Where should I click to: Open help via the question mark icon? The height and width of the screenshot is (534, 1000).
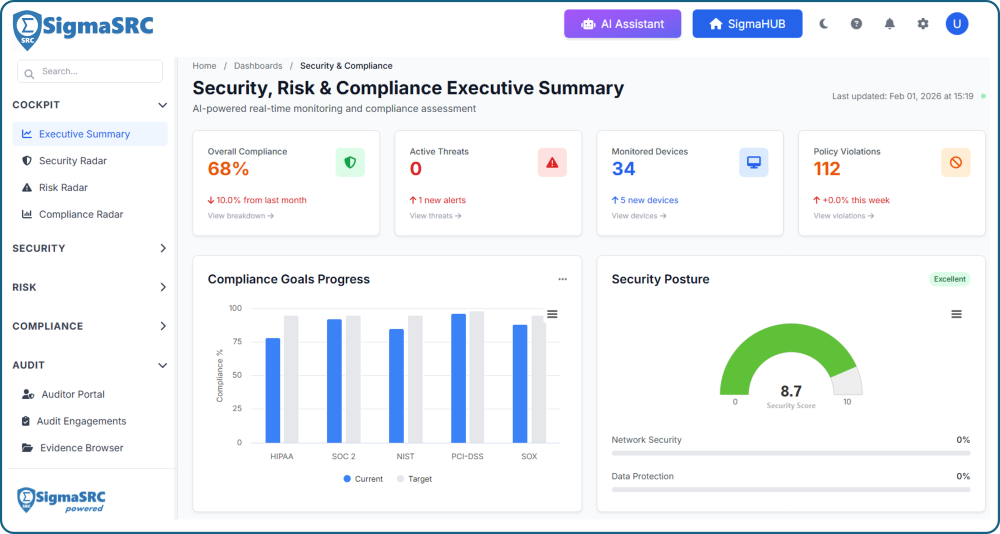click(x=857, y=24)
